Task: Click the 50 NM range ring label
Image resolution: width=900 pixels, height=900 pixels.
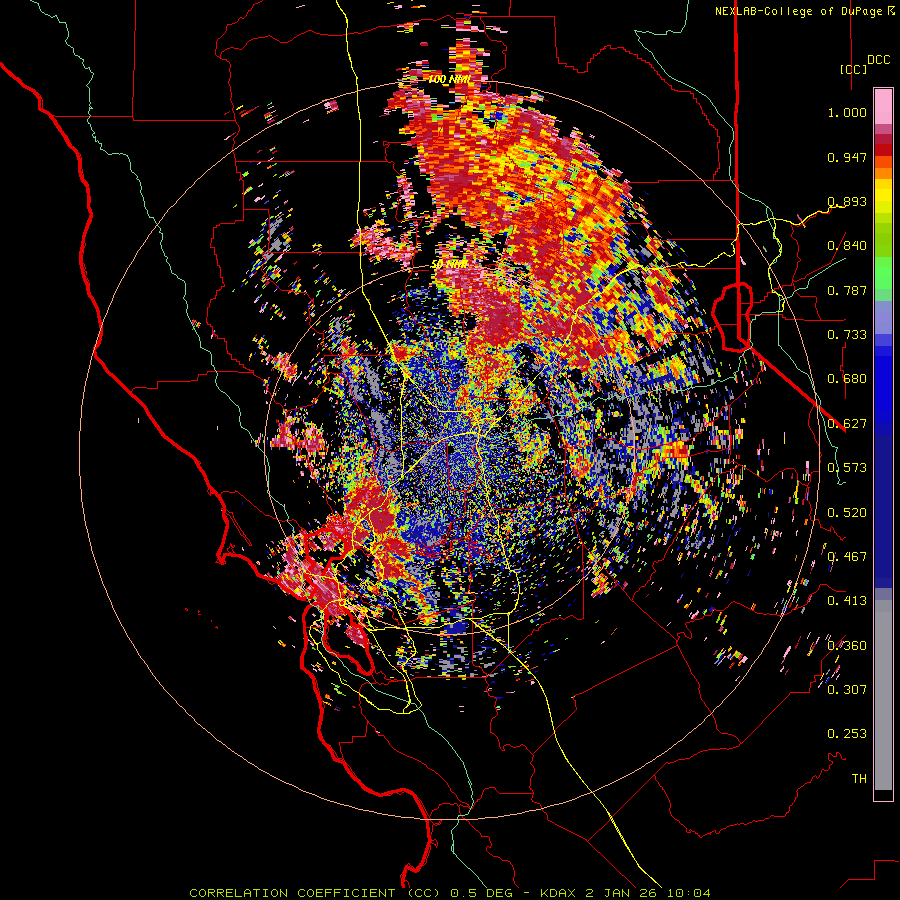Action: pos(449,265)
